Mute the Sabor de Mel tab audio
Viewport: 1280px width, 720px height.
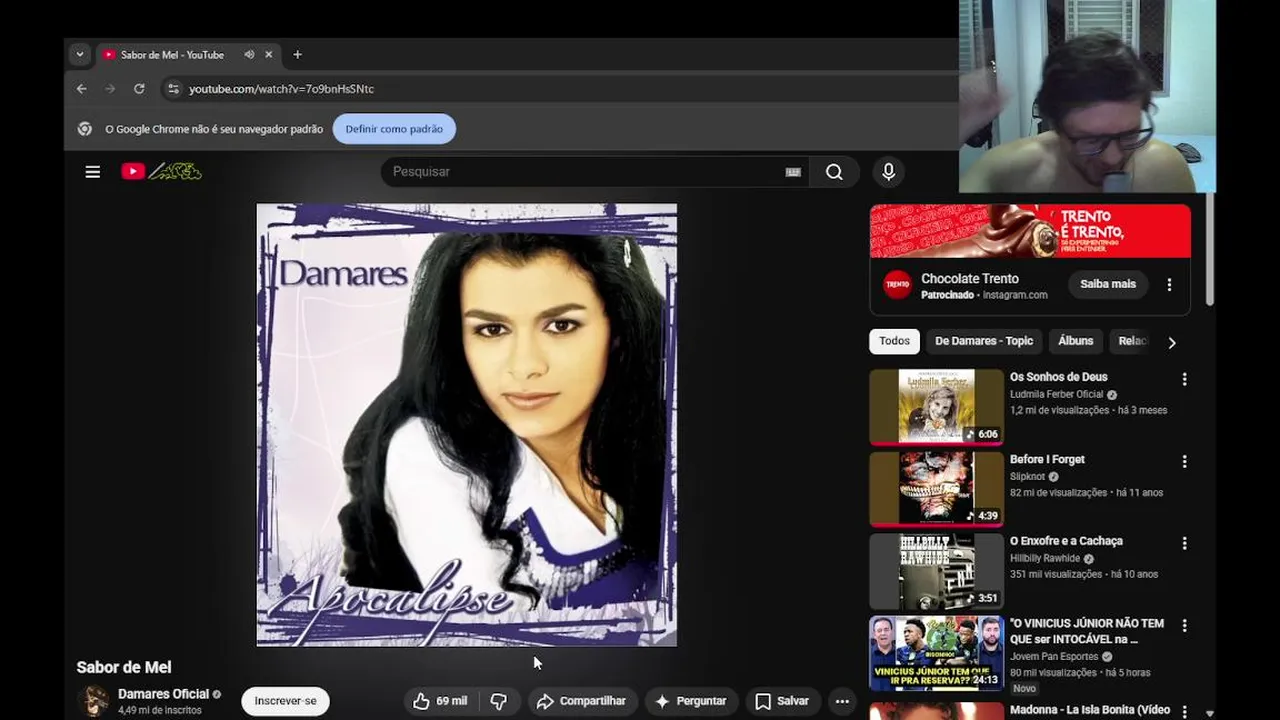pyautogui.click(x=249, y=55)
